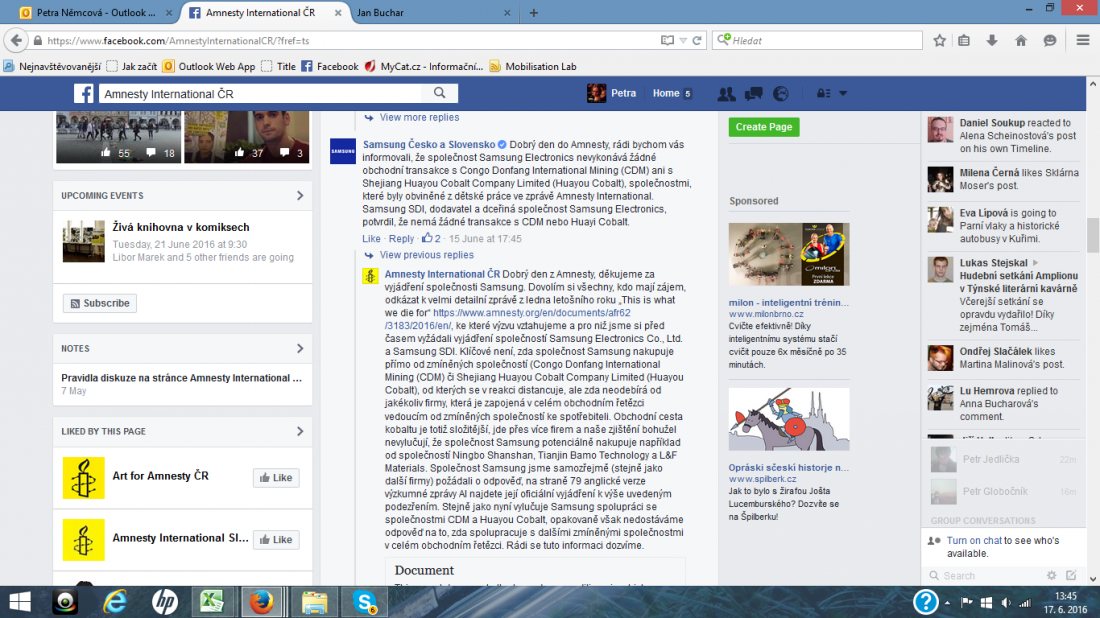Viewport: 1100px width, 618px height.
Task: Reply to the Samsung comment
Action: pos(401,239)
